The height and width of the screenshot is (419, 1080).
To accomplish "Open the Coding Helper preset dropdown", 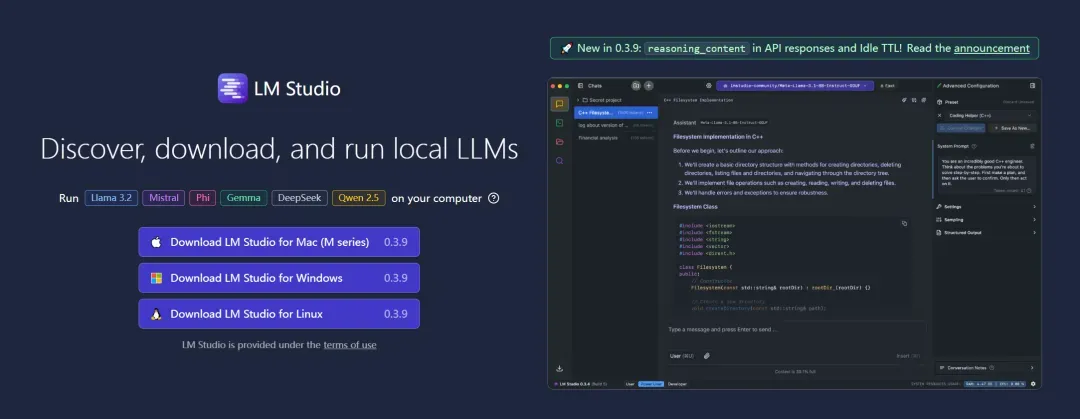I will click(x=986, y=115).
